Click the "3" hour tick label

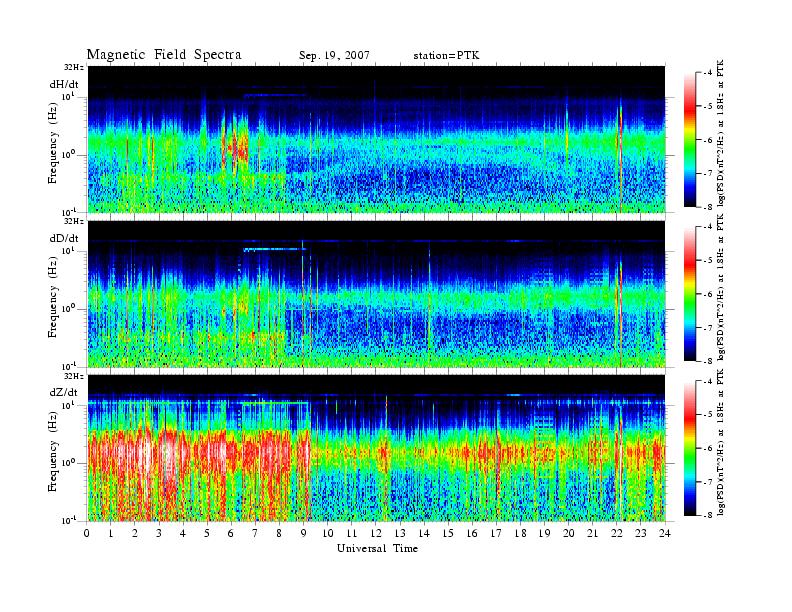tap(159, 533)
